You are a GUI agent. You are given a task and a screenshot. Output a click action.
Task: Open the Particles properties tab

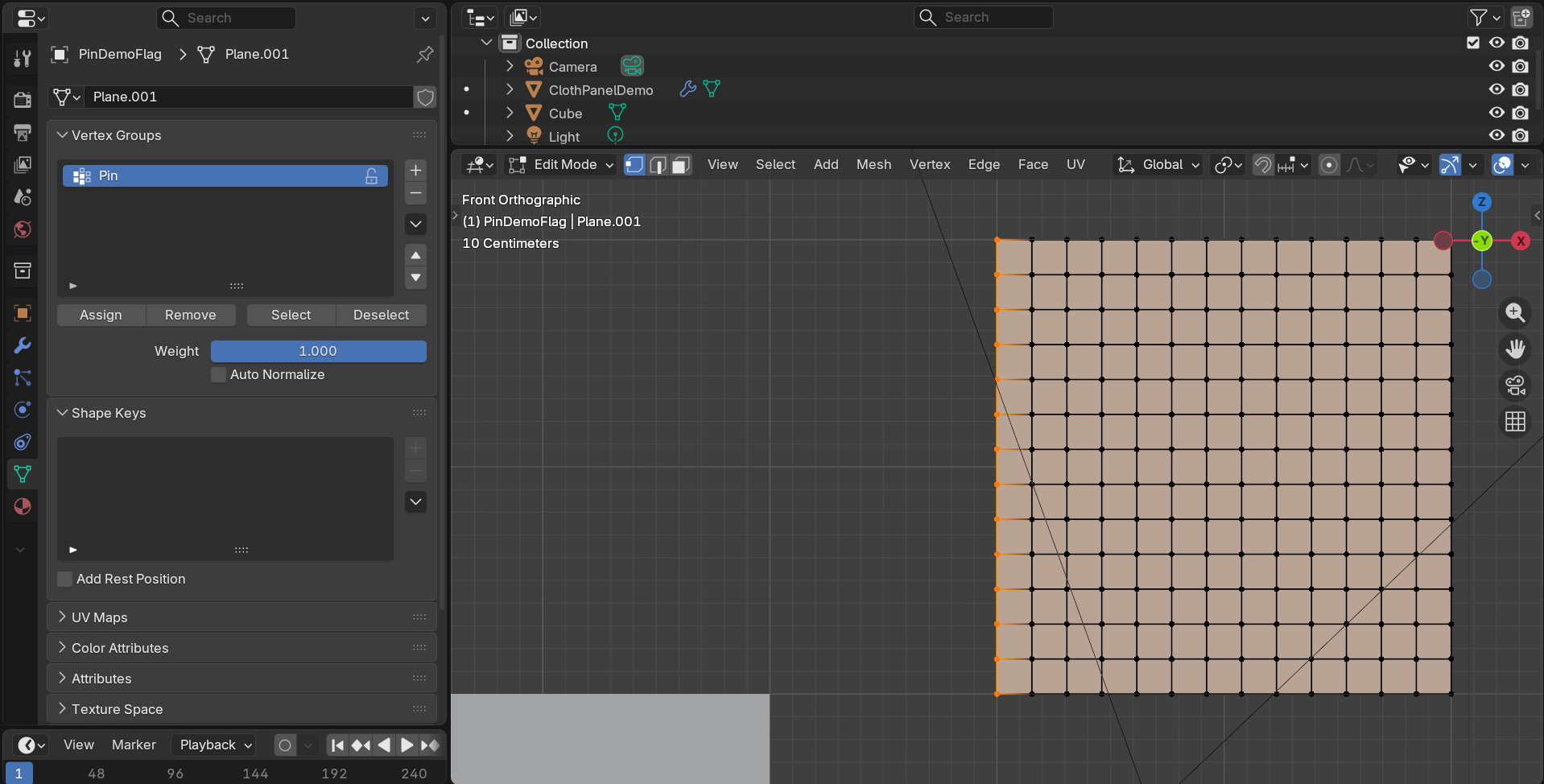pyautogui.click(x=23, y=378)
